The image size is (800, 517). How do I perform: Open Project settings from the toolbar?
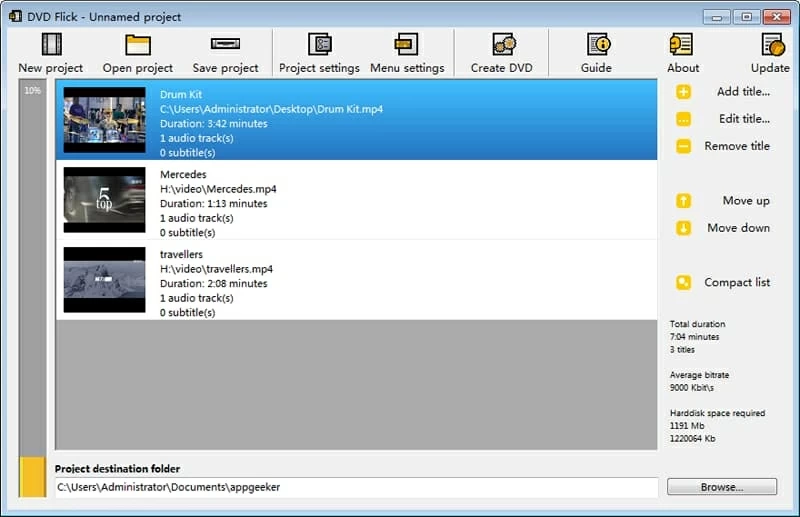click(x=319, y=46)
